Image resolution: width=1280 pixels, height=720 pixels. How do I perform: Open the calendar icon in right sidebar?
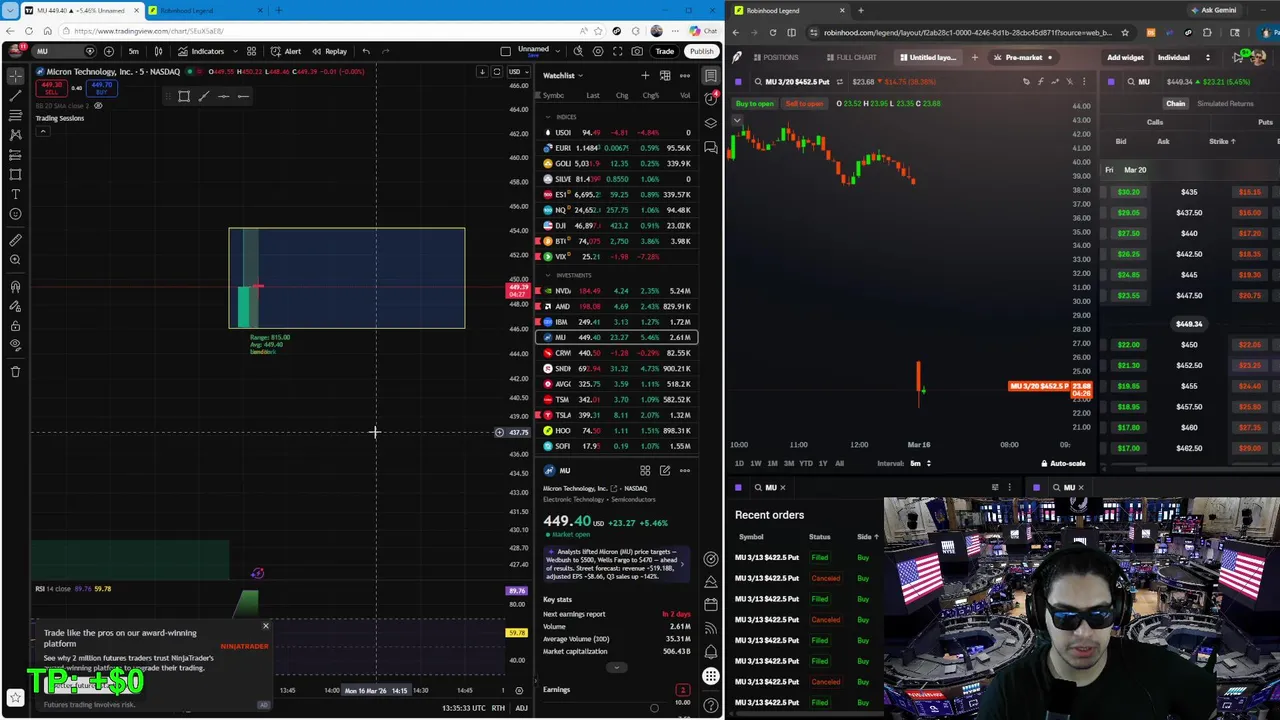[x=710, y=605]
